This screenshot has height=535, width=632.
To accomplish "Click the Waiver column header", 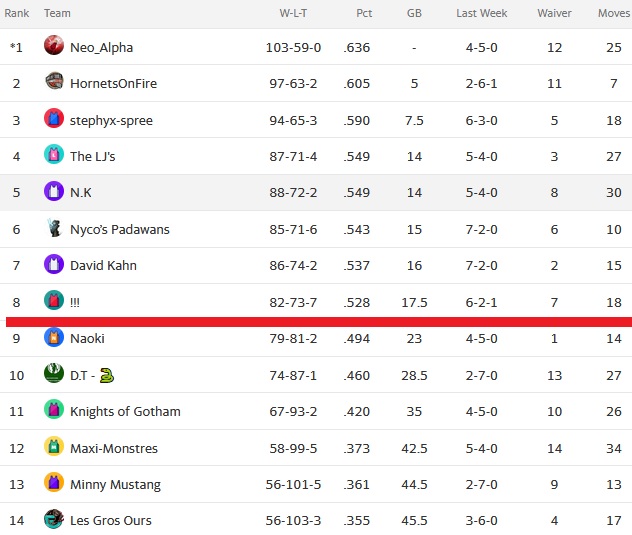I will coord(554,13).
